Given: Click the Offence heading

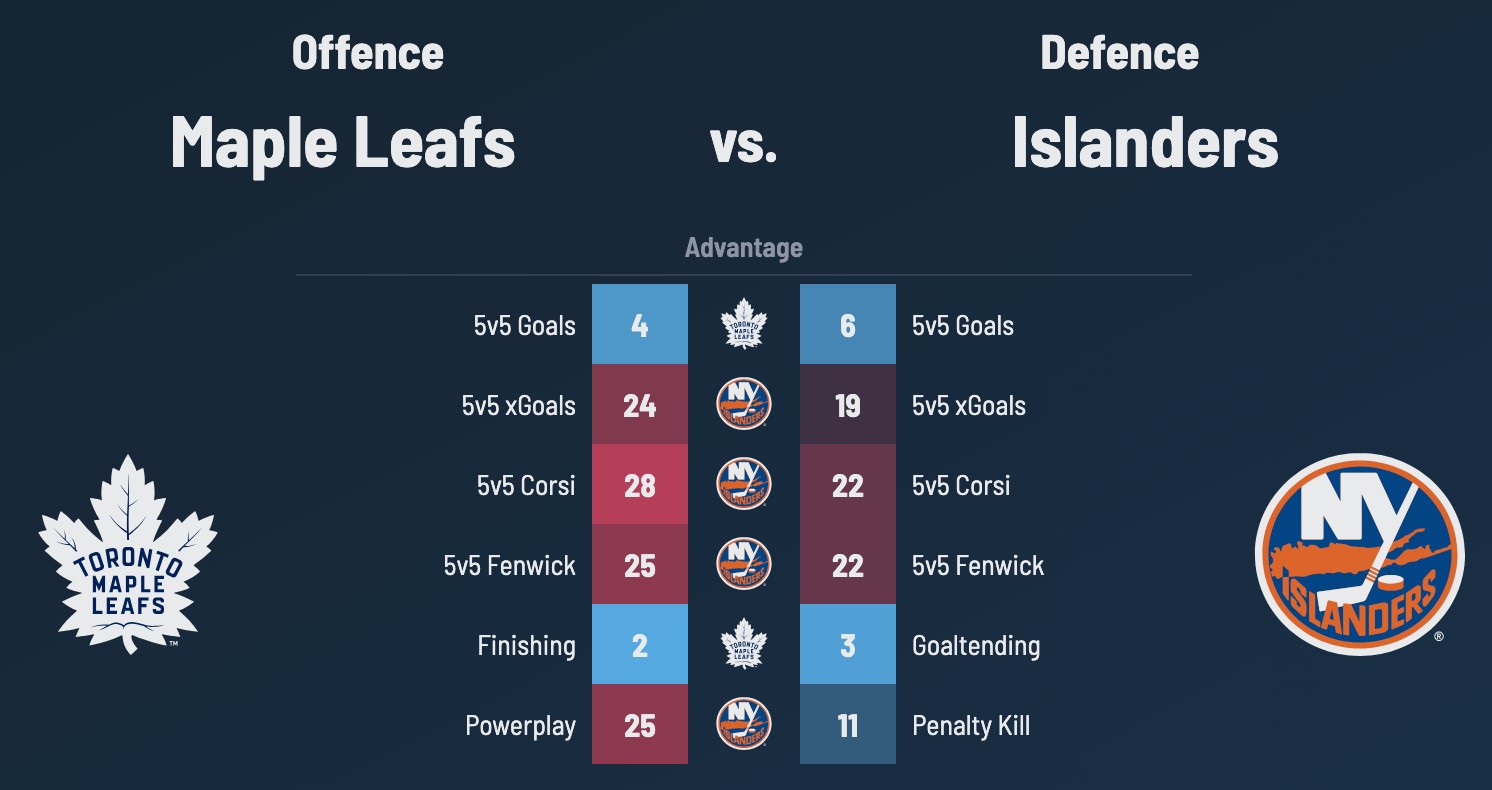Looking at the screenshot, I should tap(367, 53).
